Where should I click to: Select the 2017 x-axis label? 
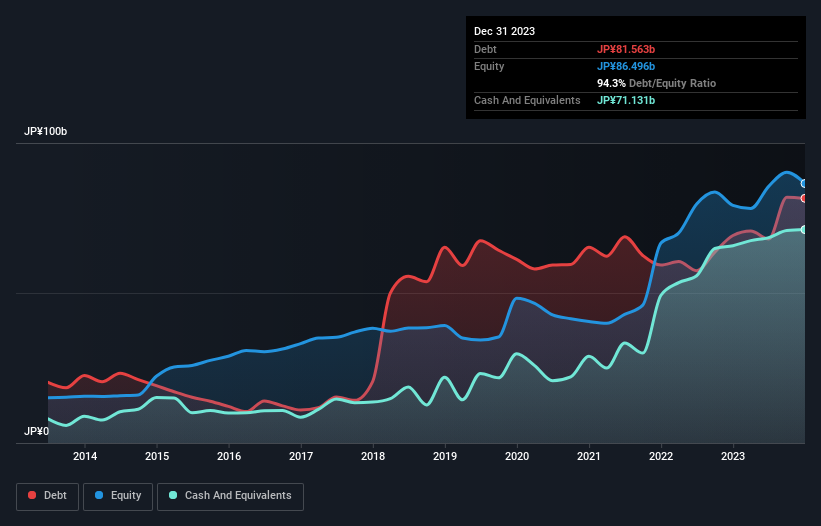tap(301, 456)
